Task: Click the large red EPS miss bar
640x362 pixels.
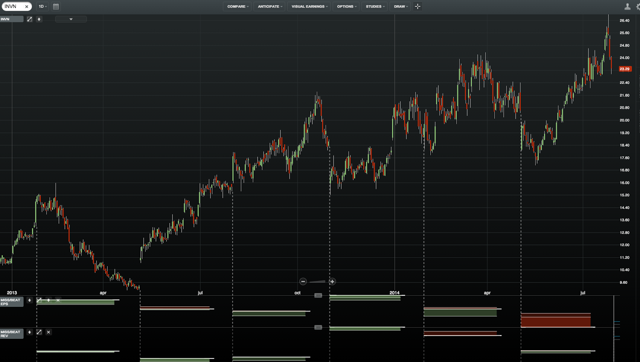Action: [x=556, y=320]
